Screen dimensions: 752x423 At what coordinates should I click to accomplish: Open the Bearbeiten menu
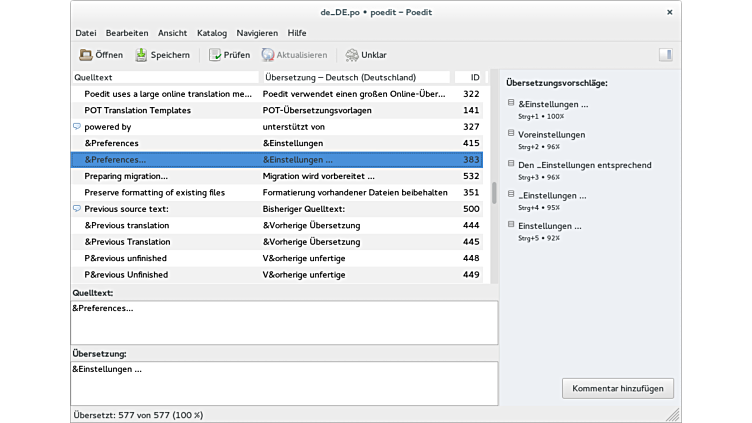pyautogui.click(x=127, y=33)
